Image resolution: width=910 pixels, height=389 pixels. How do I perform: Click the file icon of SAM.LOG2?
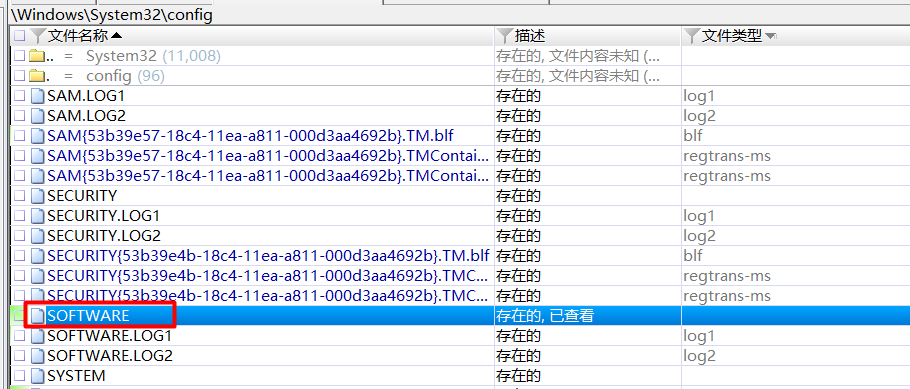[38, 116]
